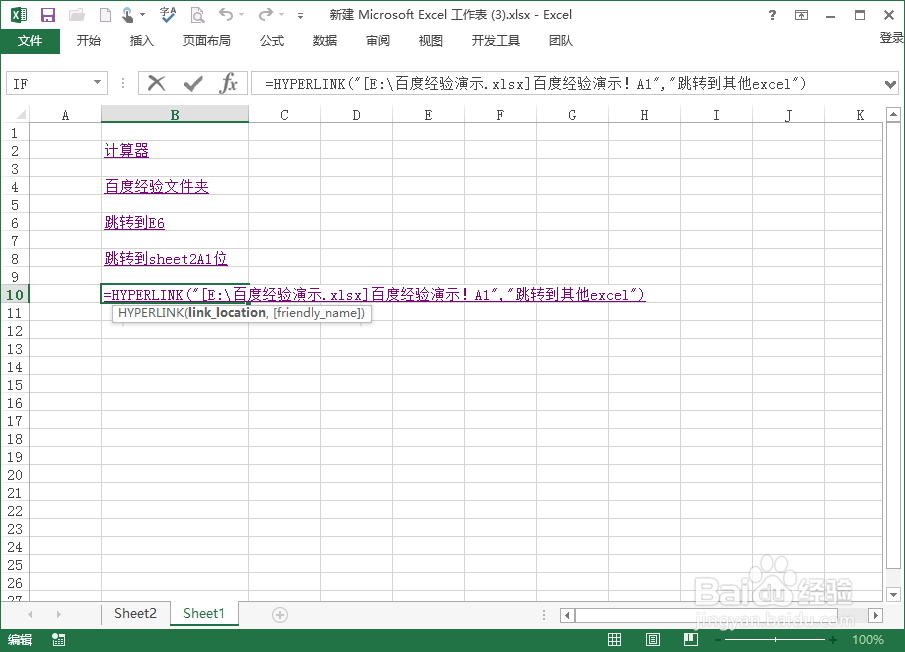Open the Undo history dropdown arrow
Image resolution: width=905 pixels, height=652 pixels.
pyautogui.click(x=242, y=15)
